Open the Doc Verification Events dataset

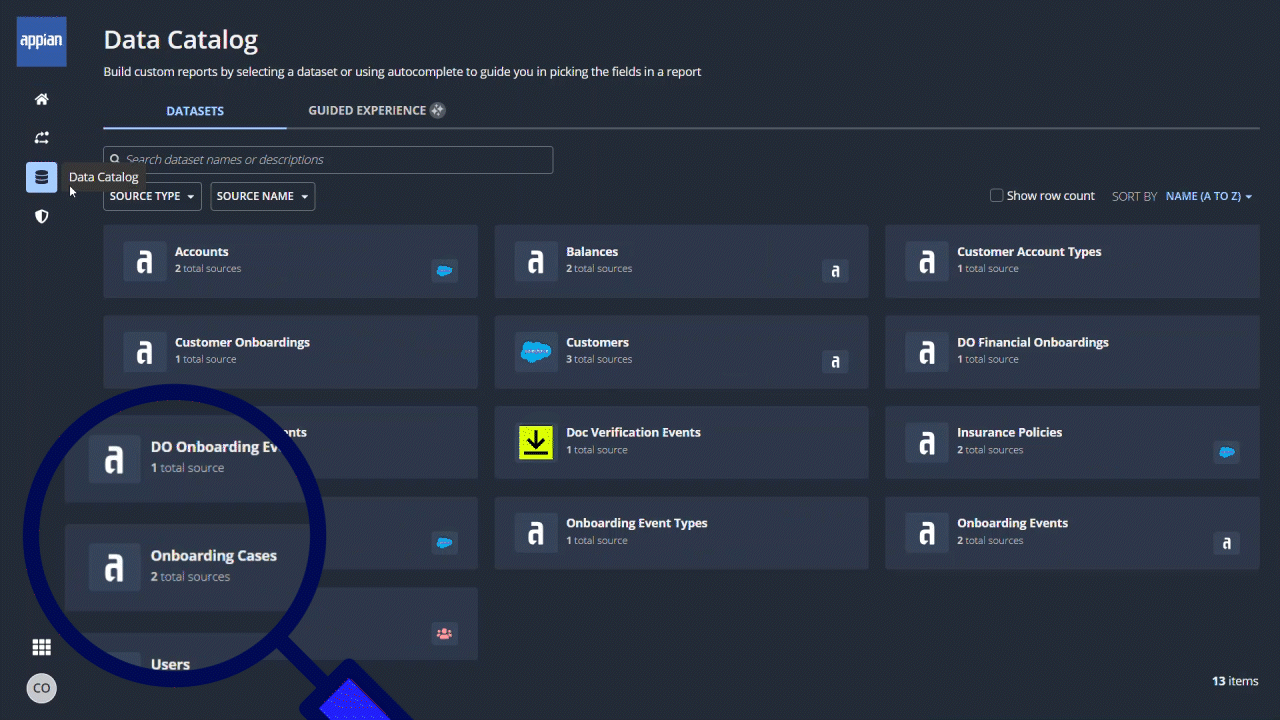coord(681,442)
